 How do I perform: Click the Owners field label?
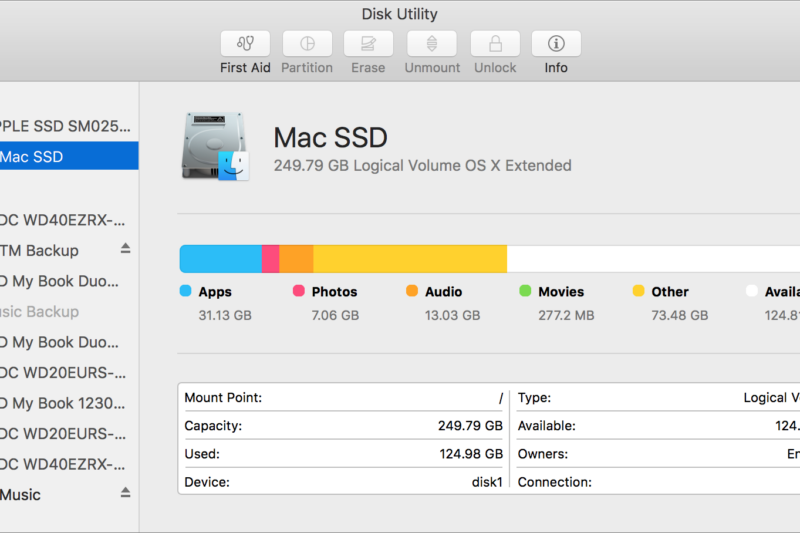click(543, 453)
